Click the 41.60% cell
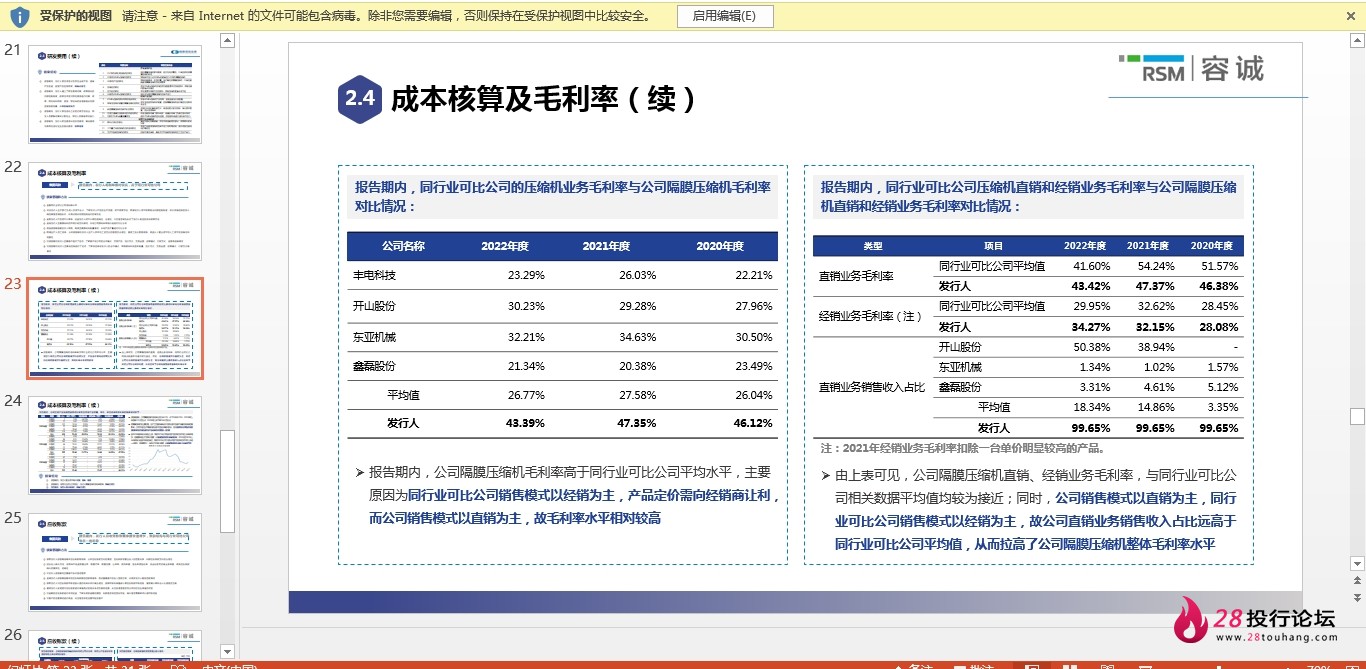This screenshot has height=669, width=1366. tap(1092, 266)
